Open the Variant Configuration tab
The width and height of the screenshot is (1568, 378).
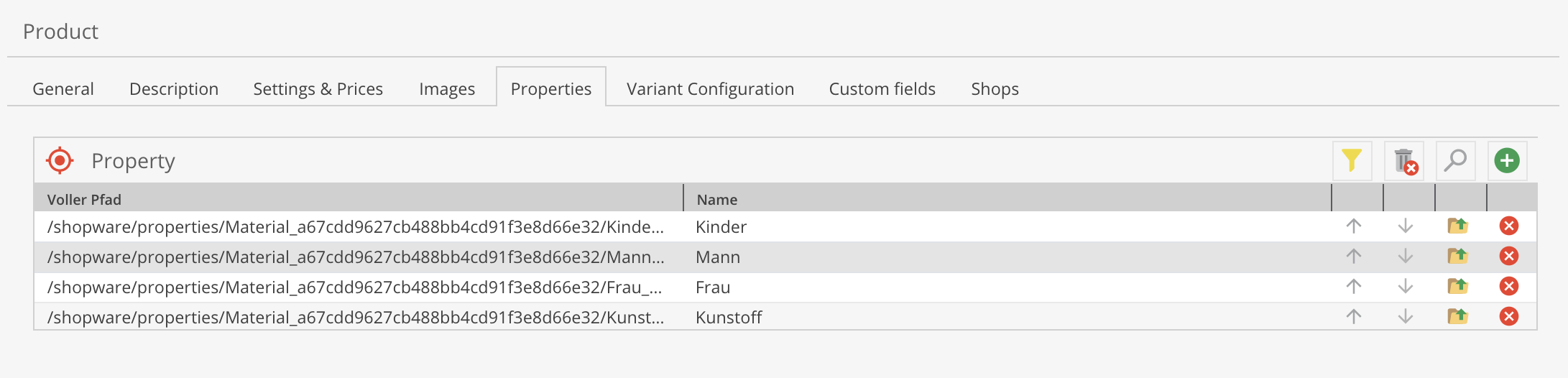pyautogui.click(x=710, y=89)
